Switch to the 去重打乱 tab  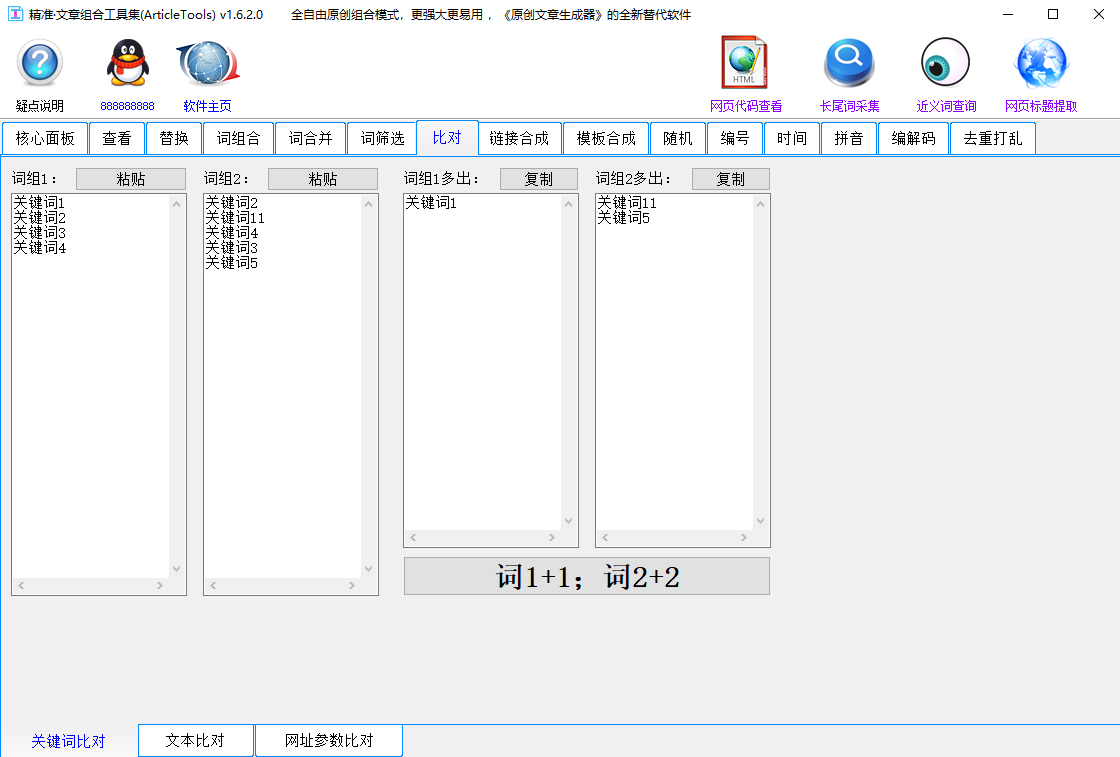tap(992, 138)
